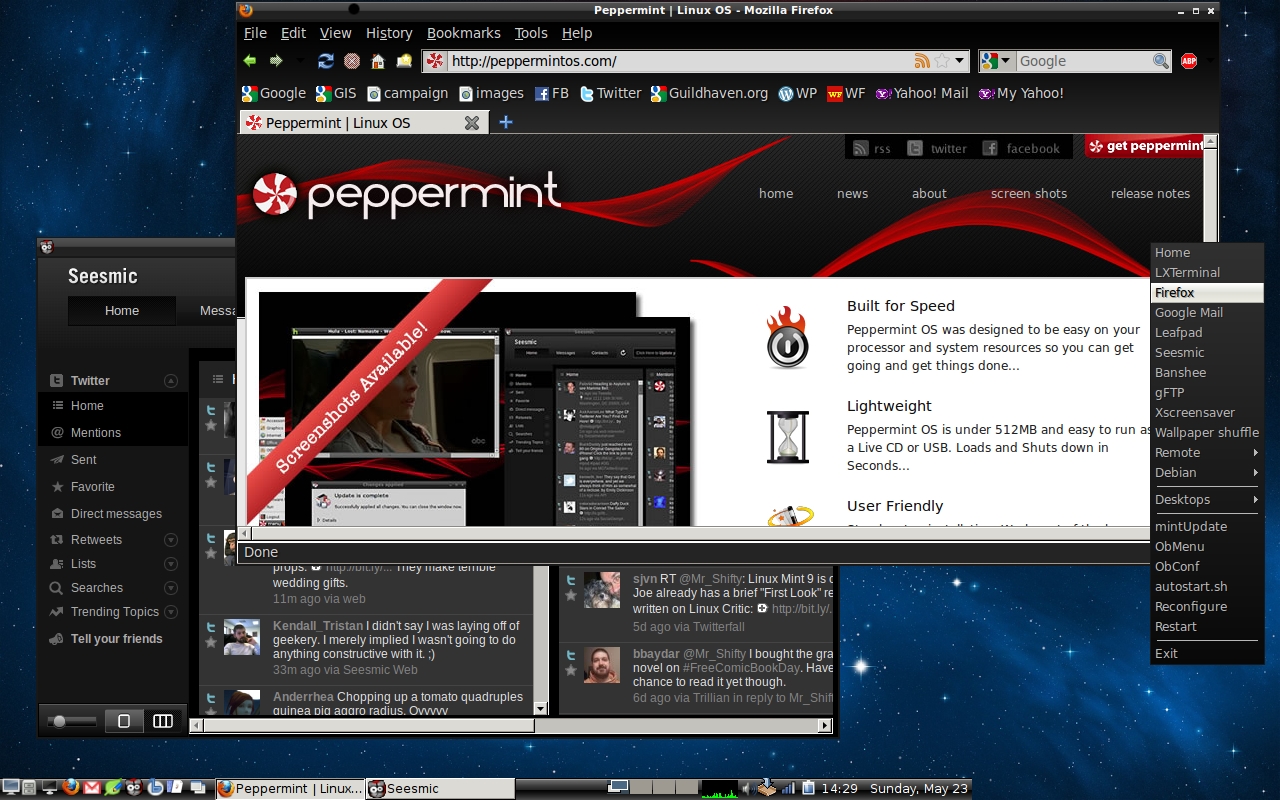Click the get peppermint button
The width and height of the screenshot is (1280, 800).
click(1146, 146)
